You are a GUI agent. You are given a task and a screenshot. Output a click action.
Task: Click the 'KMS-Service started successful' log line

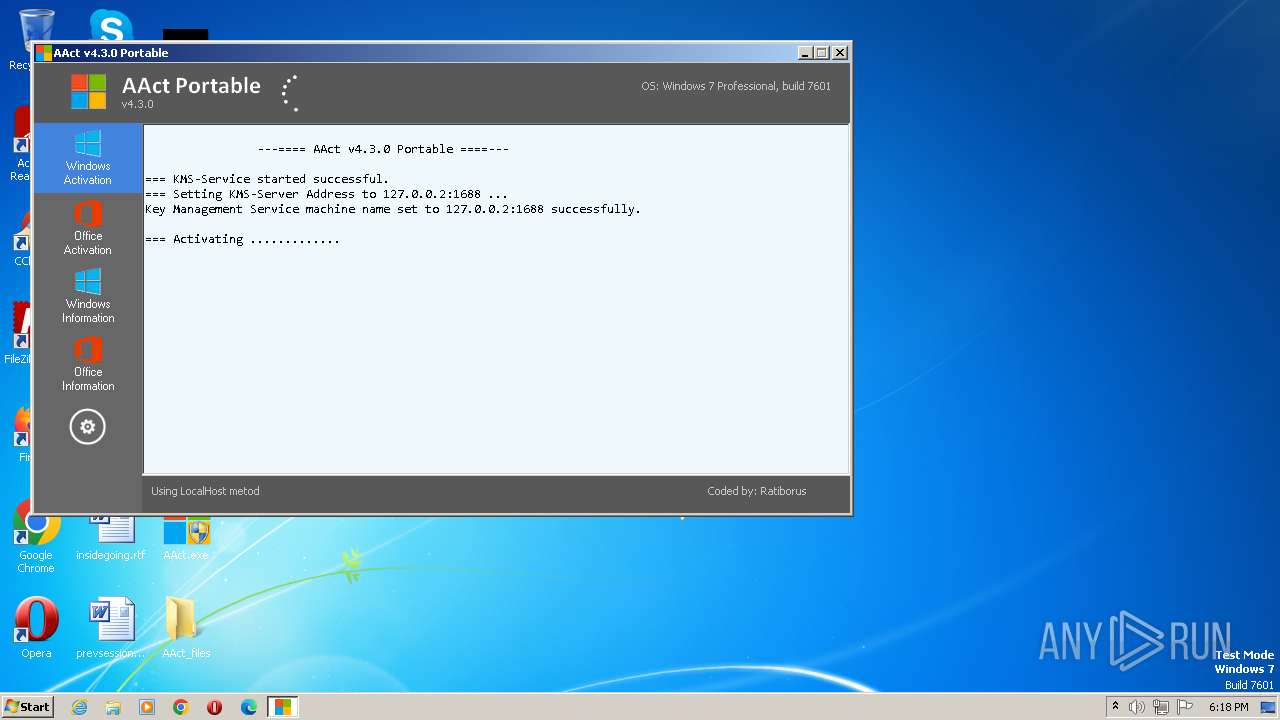(267, 179)
